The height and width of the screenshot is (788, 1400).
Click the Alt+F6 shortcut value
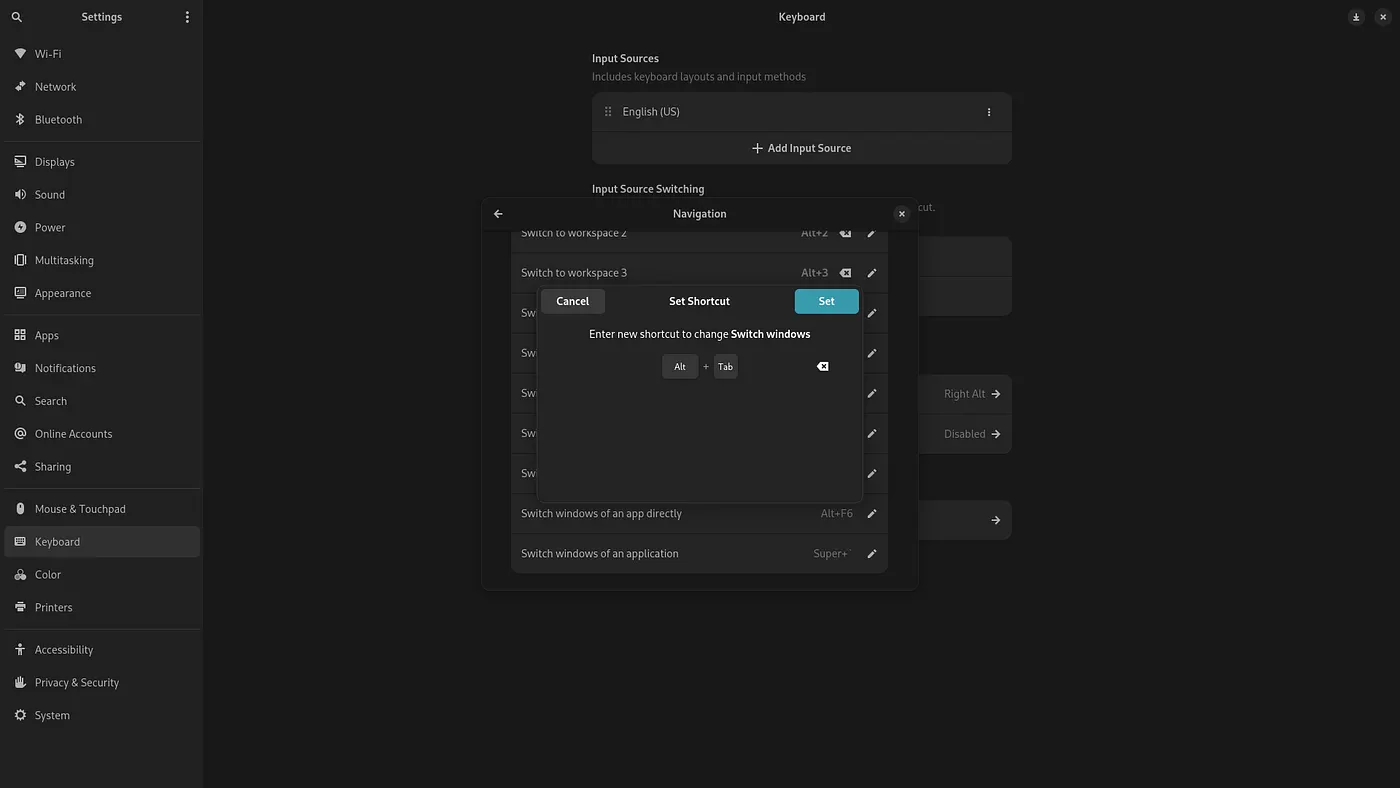point(837,514)
